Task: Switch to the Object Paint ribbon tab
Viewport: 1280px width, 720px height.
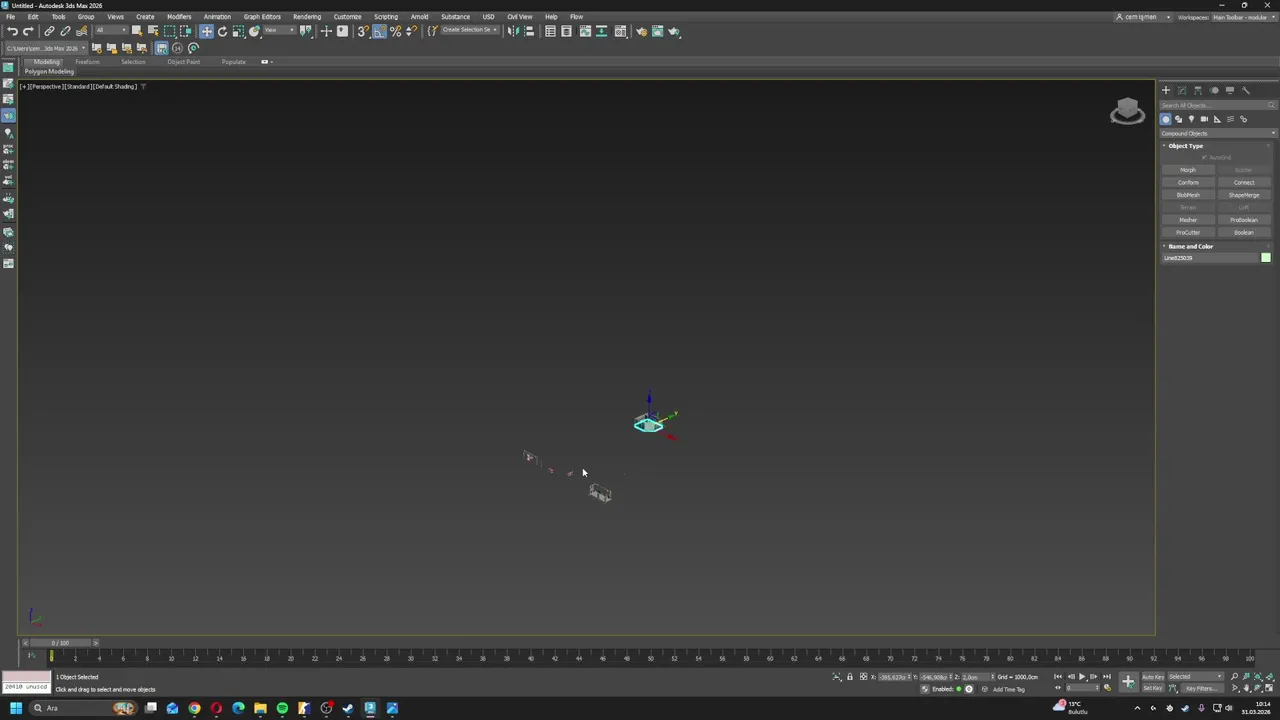Action: pos(183,62)
